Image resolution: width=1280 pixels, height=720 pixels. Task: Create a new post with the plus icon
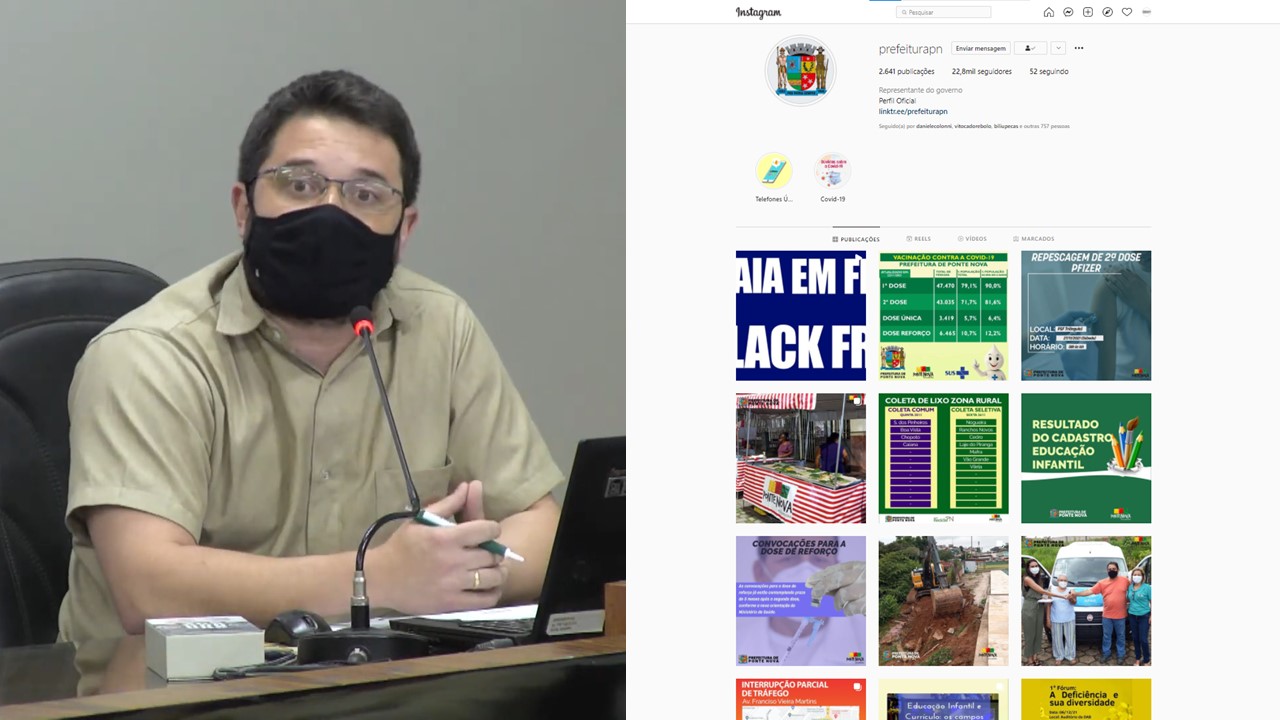tap(1088, 12)
